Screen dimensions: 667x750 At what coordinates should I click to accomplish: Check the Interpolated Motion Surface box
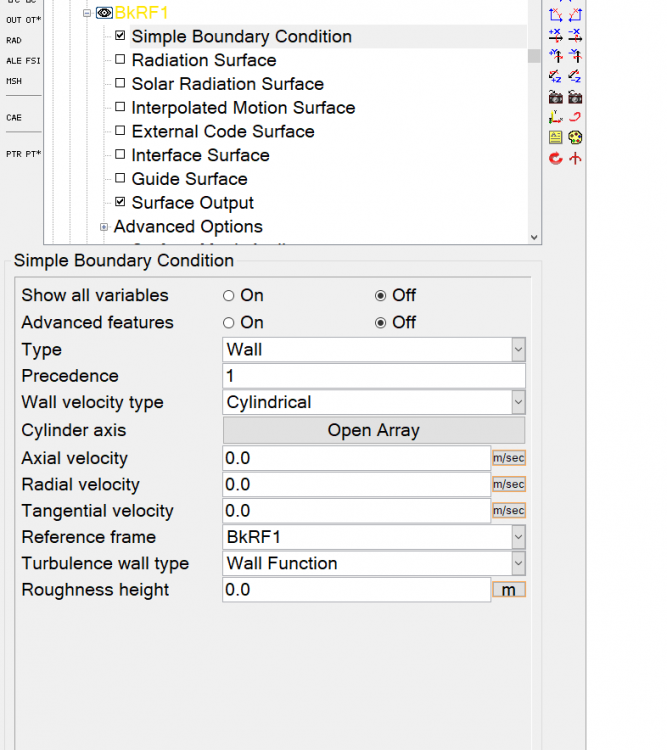pos(120,107)
